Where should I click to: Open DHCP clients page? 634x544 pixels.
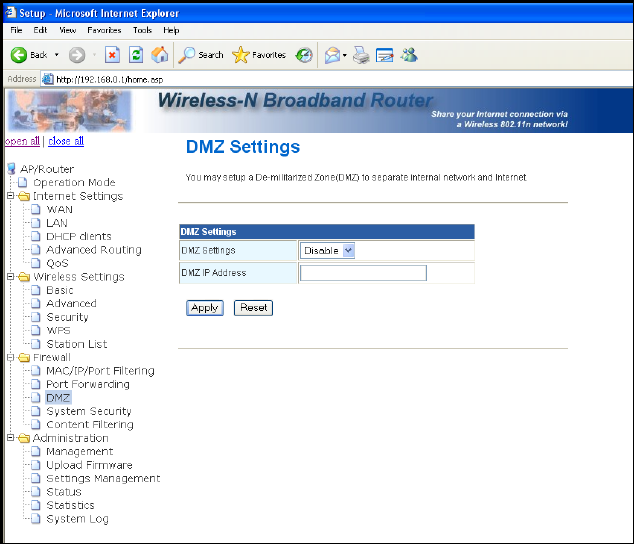(78, 236)
